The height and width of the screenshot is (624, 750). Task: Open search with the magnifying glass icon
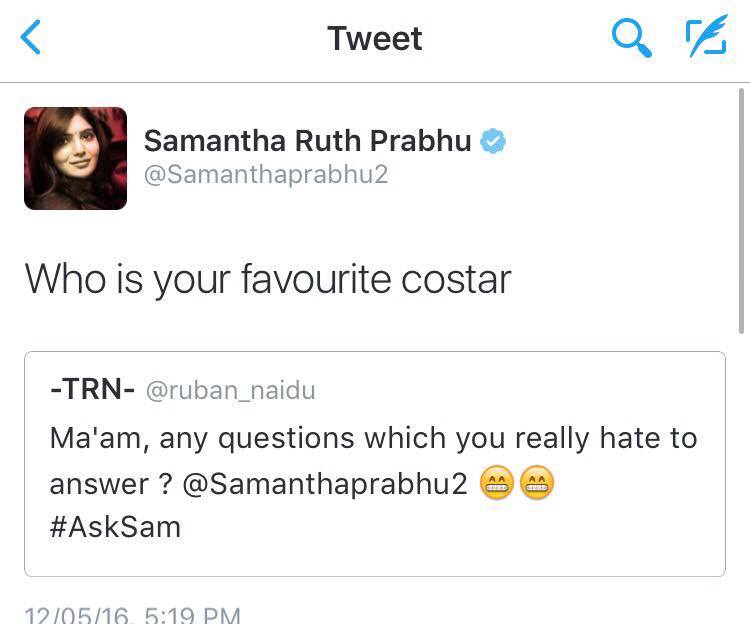631,39
